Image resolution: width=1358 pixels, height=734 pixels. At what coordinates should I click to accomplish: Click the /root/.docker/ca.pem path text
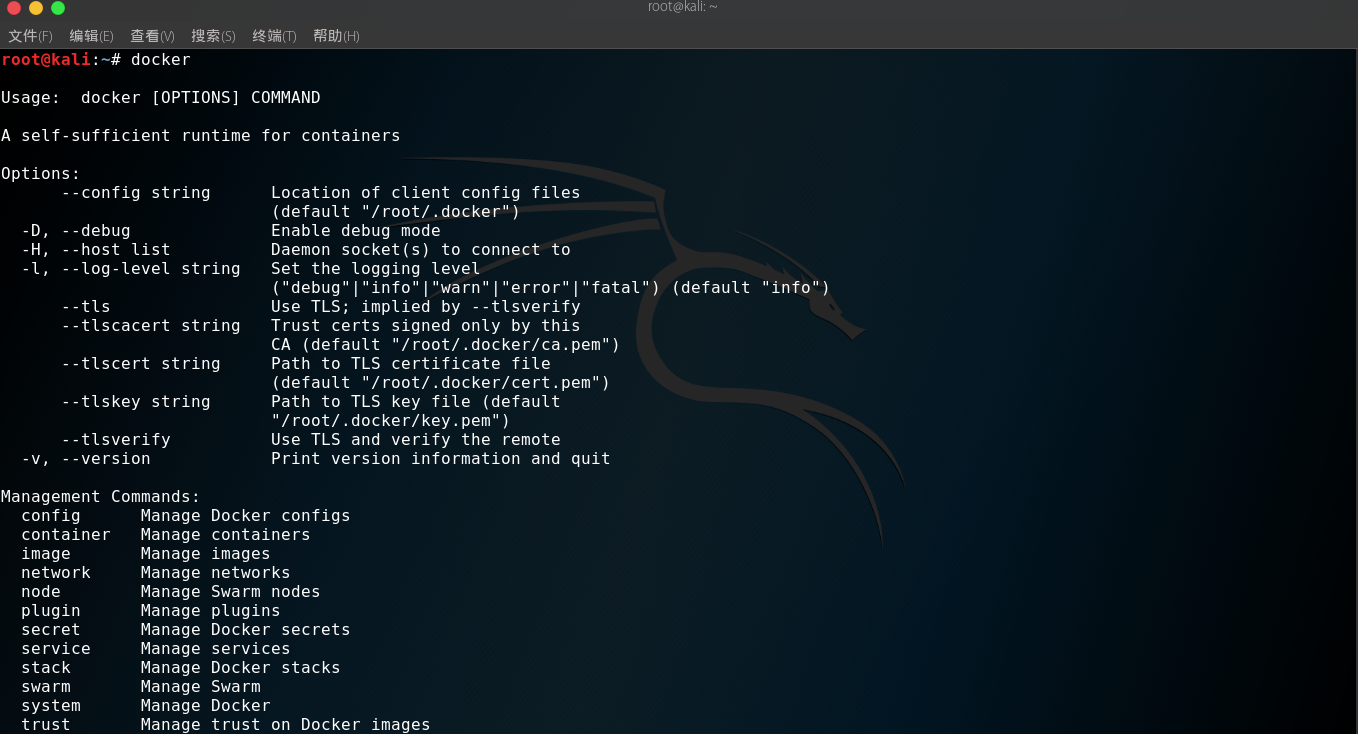tap(500, 344)
